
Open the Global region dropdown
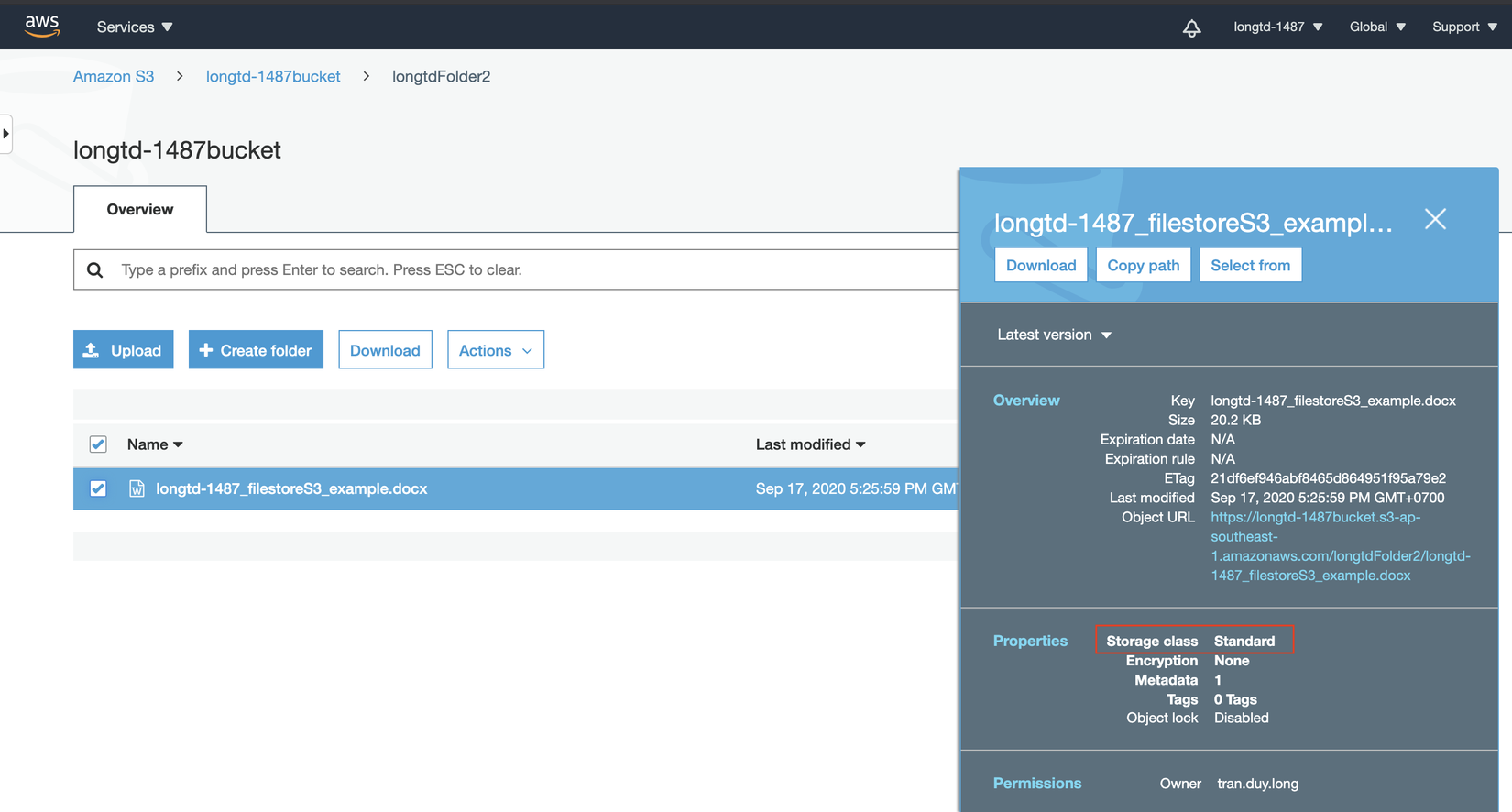tap(1377, 27)
